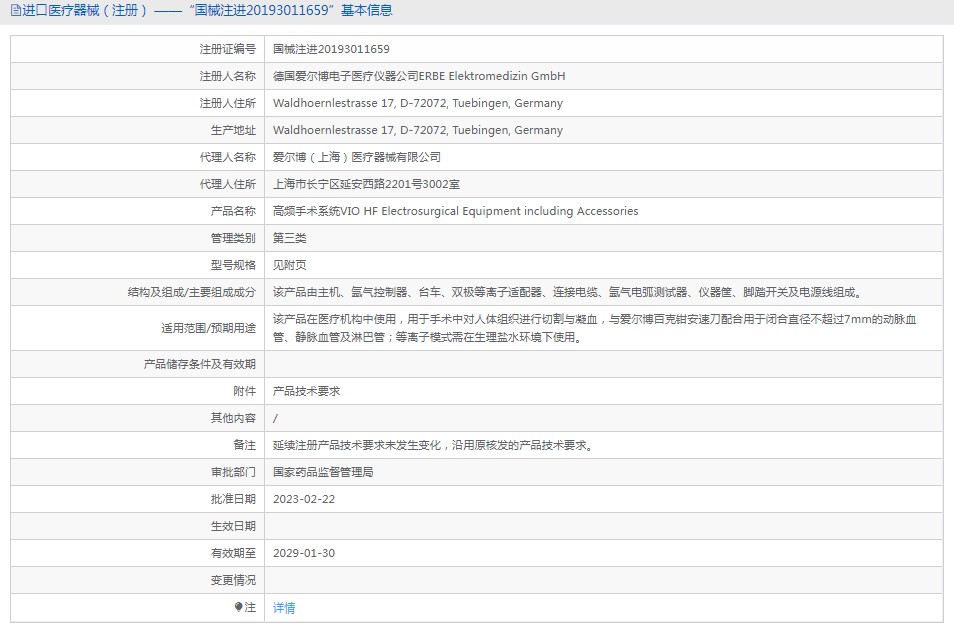Click the 备注 label

pyautogui.click(x=245, y=445)
